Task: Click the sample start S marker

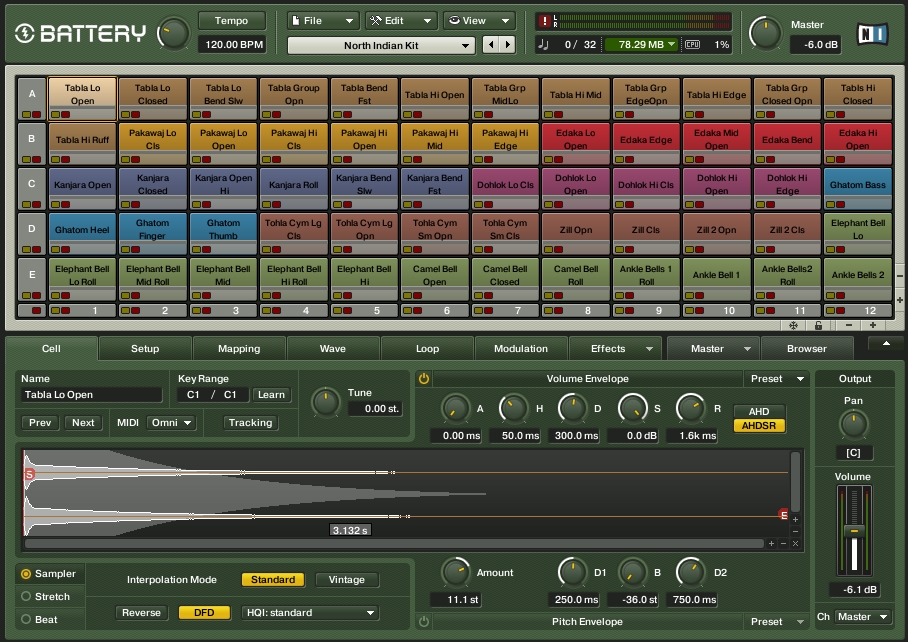Action: point(29,474)
